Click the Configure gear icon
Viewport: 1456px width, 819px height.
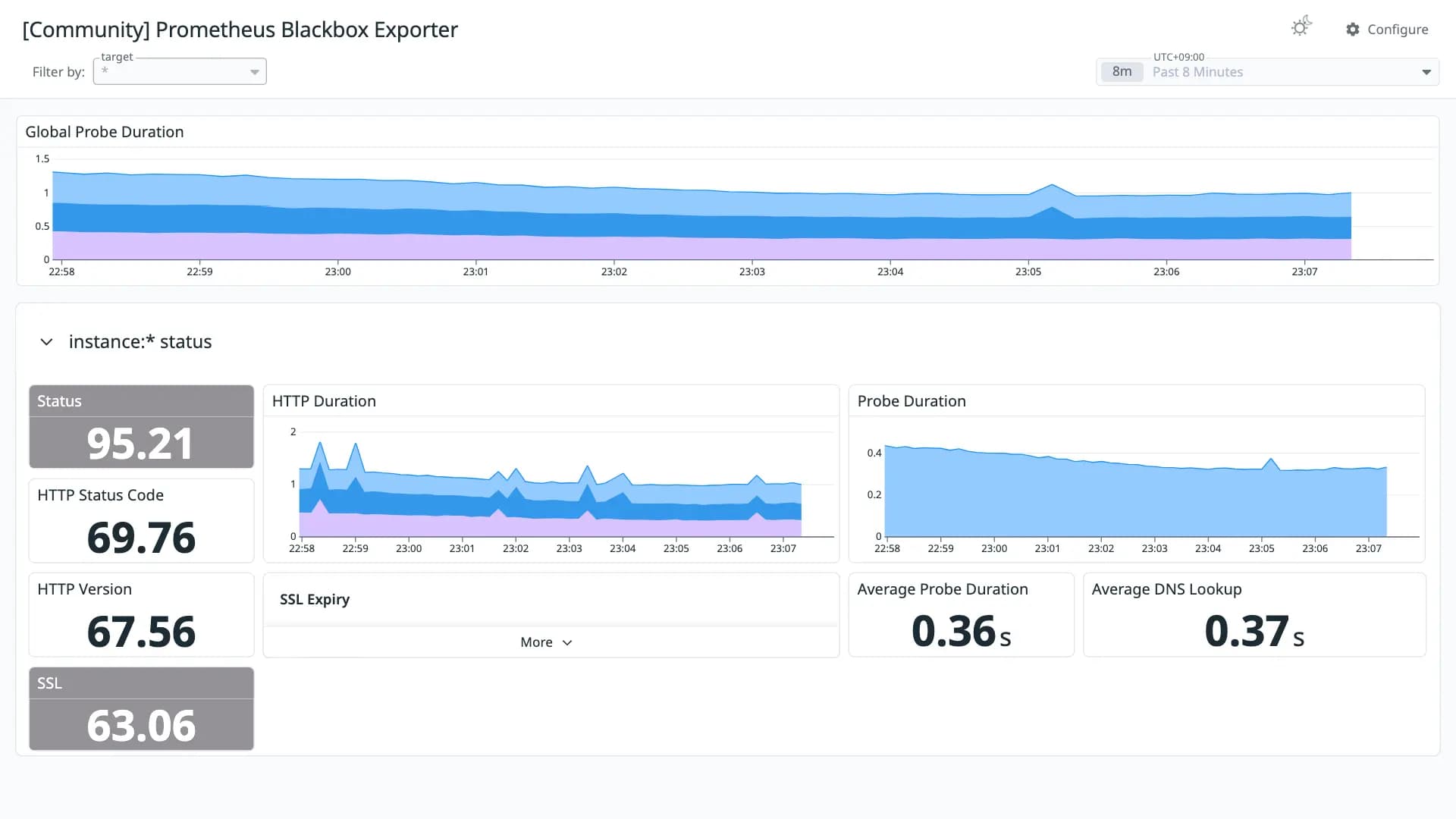[x=1353, y=30]
